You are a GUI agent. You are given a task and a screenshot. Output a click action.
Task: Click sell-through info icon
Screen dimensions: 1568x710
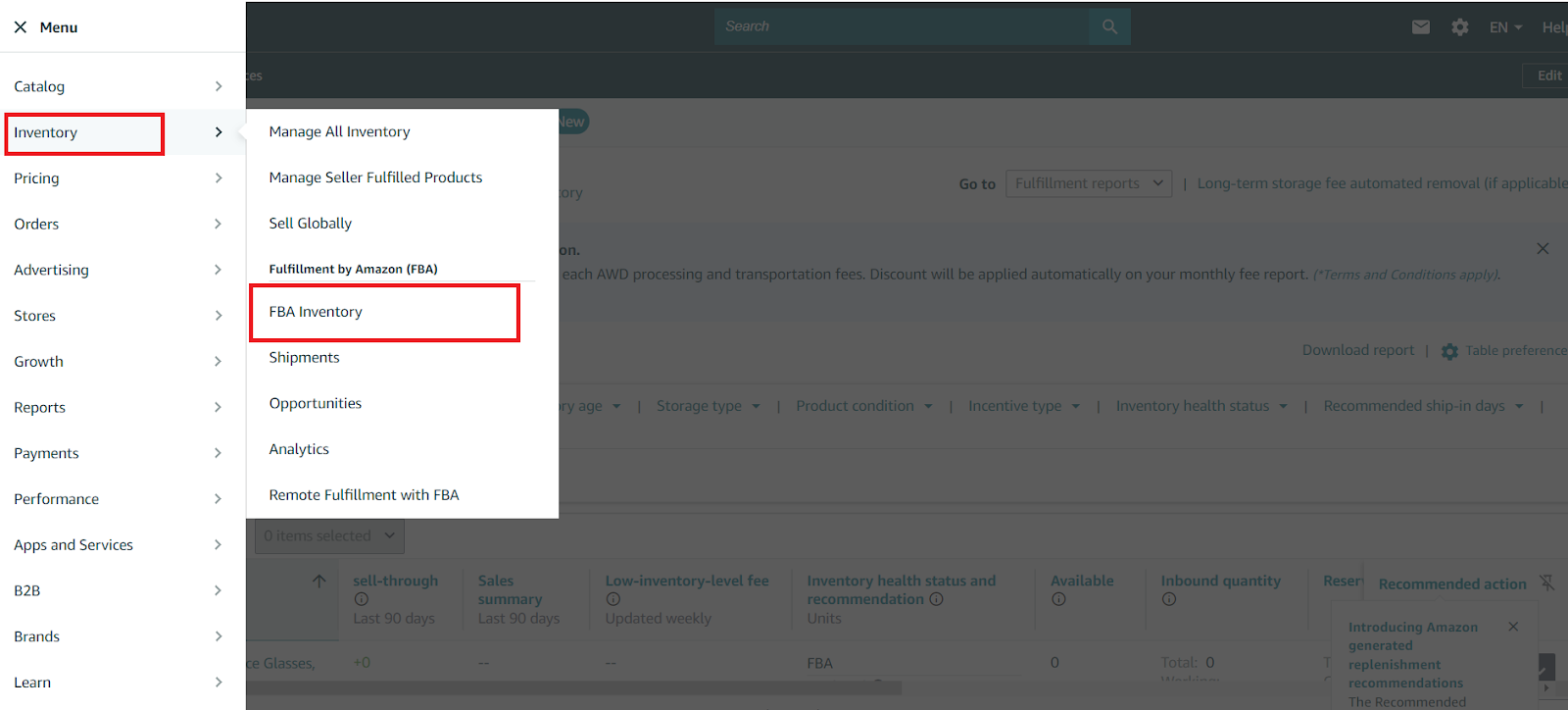[x=362, y=599]
